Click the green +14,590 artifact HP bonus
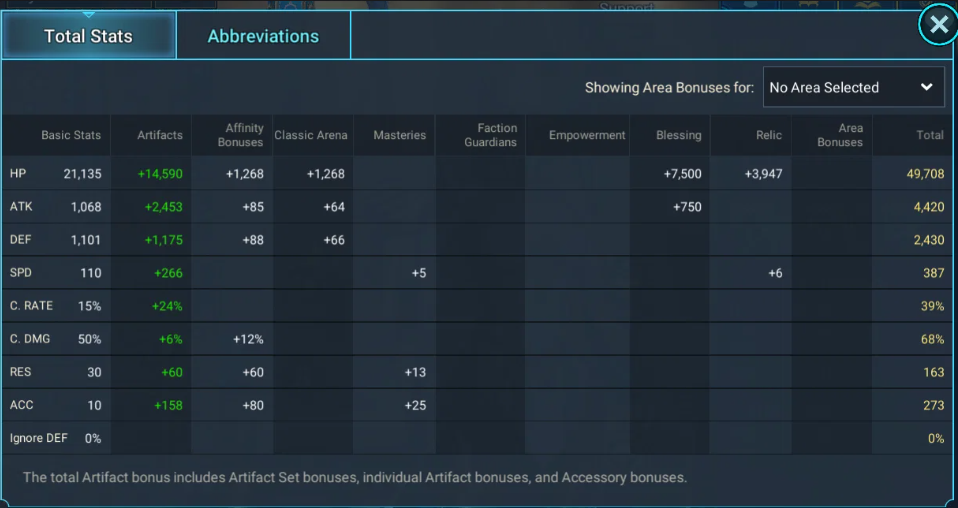This screenshot has height=508, width=958. pos(160,174)
